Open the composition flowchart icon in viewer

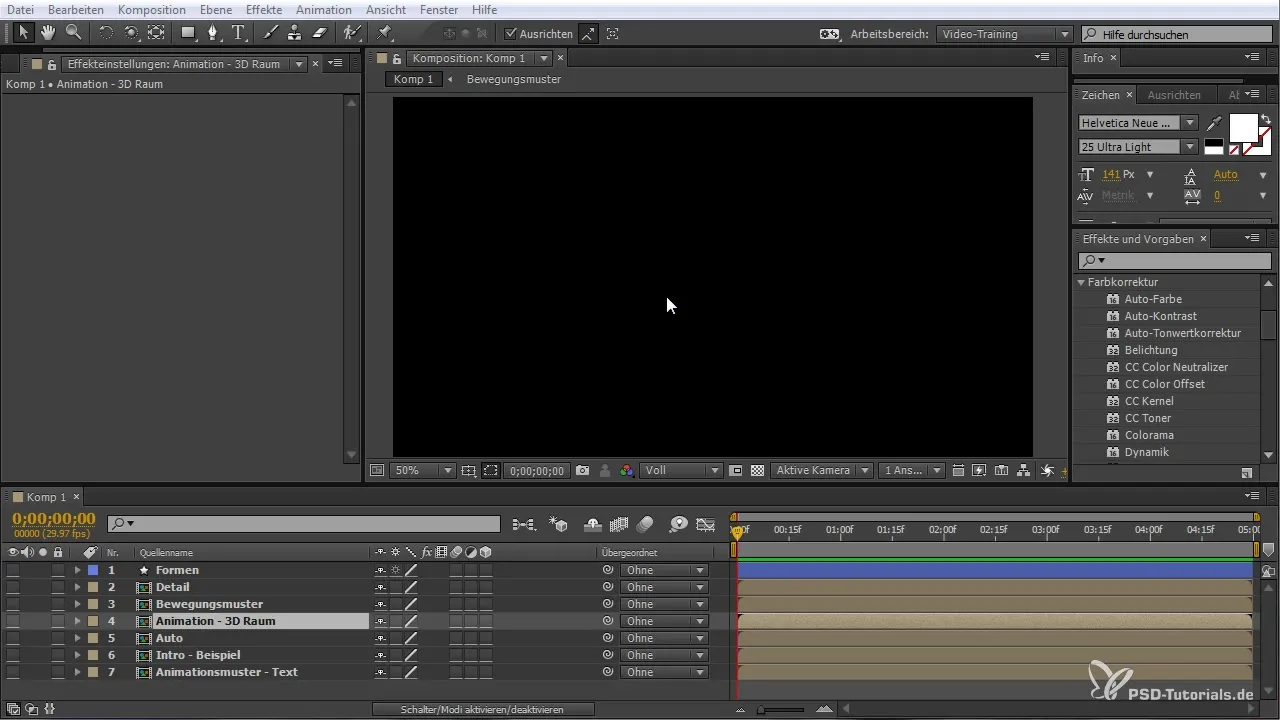(x=1024, y=470)
